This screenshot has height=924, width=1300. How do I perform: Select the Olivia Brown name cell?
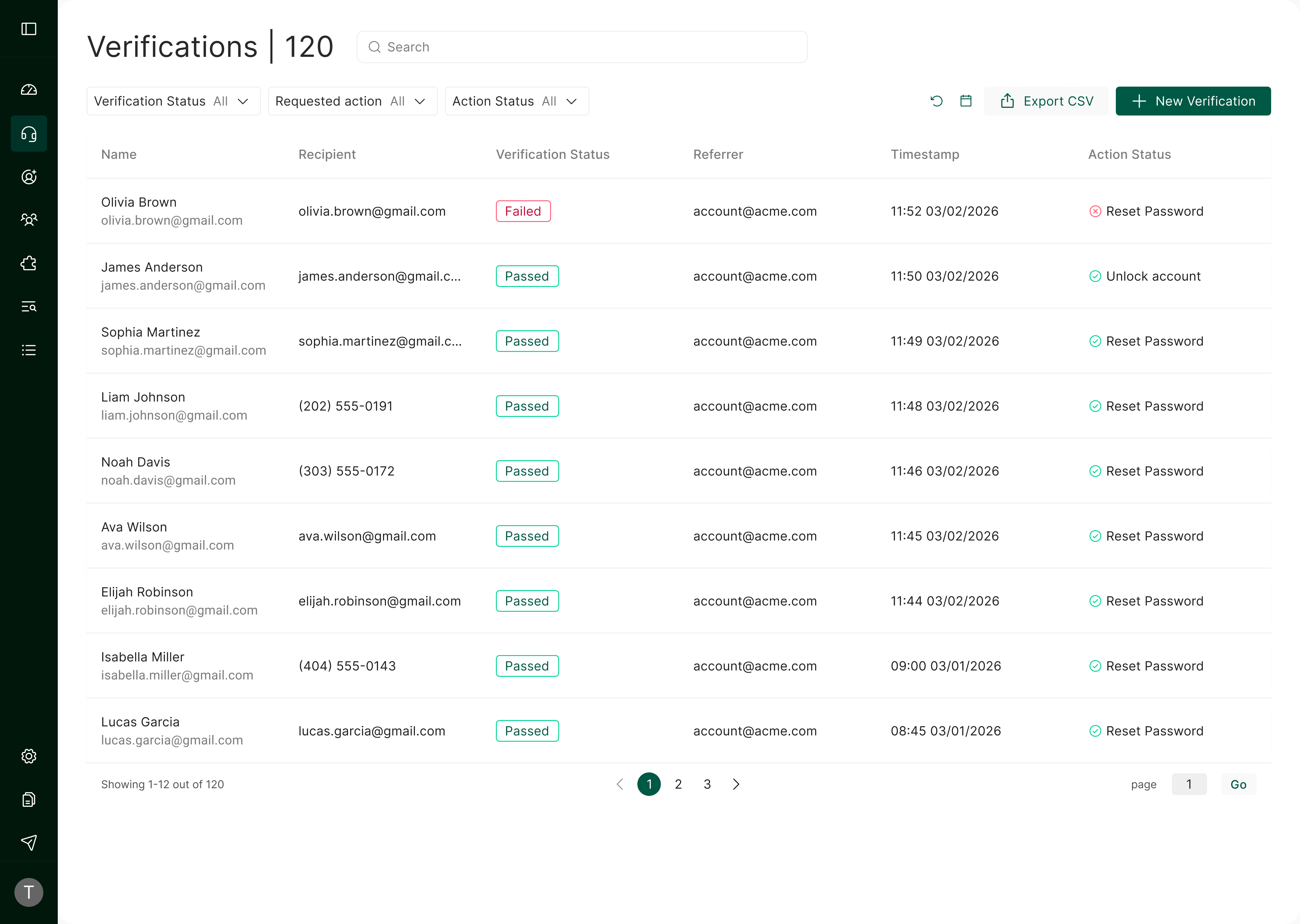click(172, 212)
